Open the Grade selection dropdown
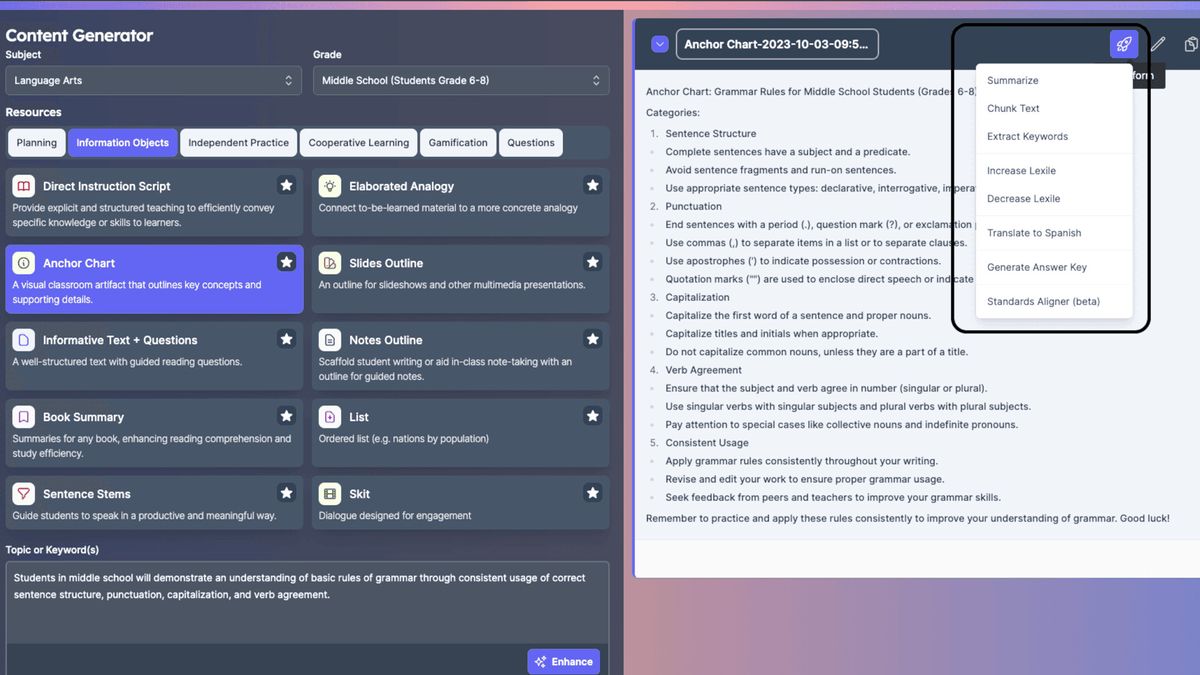Screen dimensions: 1200x675 [x=462, y=80]
